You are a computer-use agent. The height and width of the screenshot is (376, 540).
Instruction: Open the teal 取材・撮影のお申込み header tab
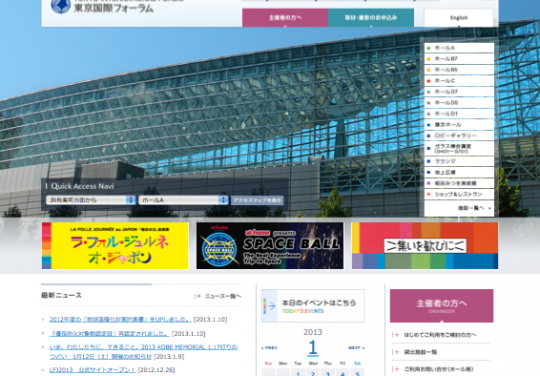coord(371,18)
